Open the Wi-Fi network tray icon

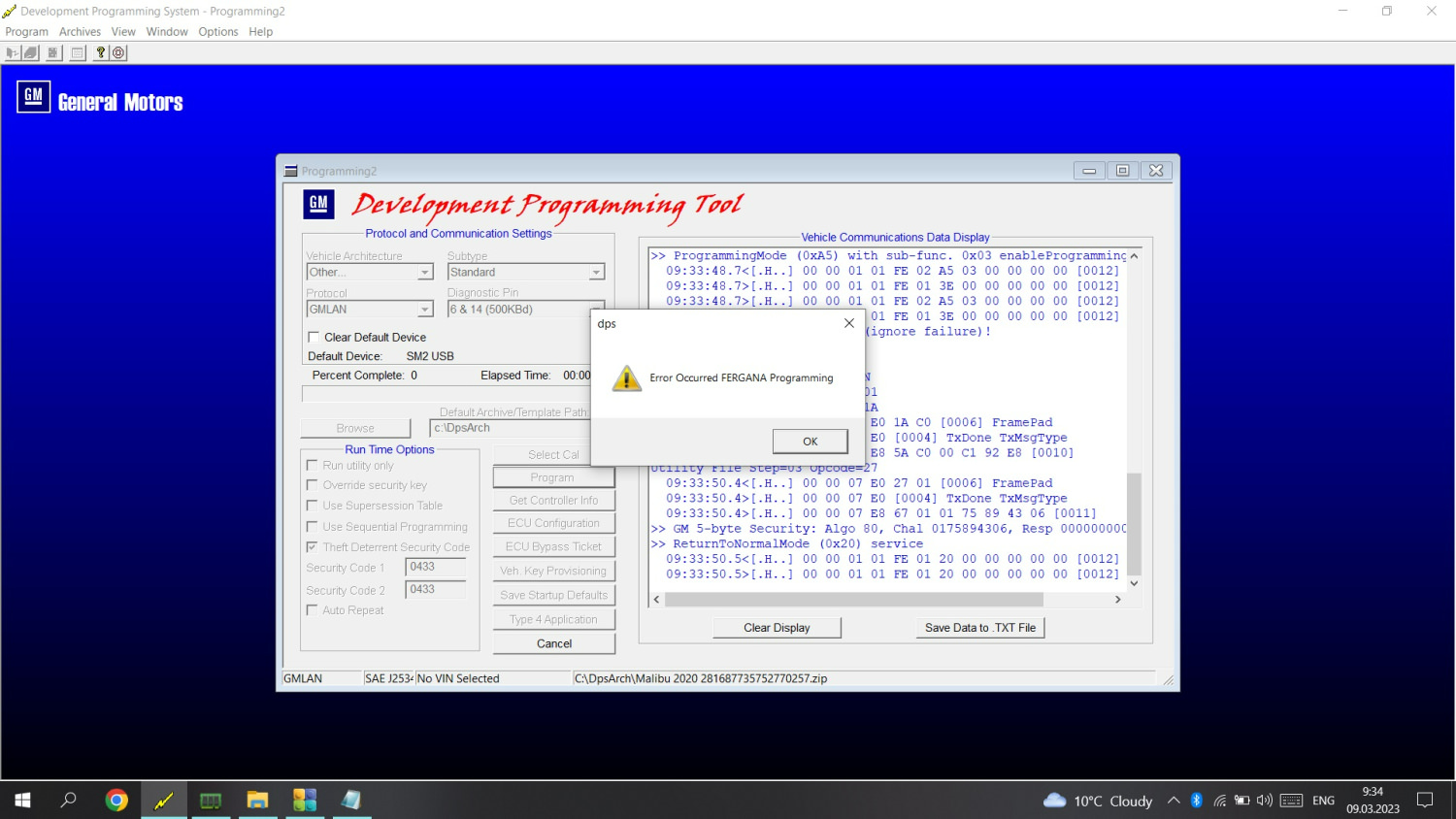pyautogui.click(x=1219, y=801)
